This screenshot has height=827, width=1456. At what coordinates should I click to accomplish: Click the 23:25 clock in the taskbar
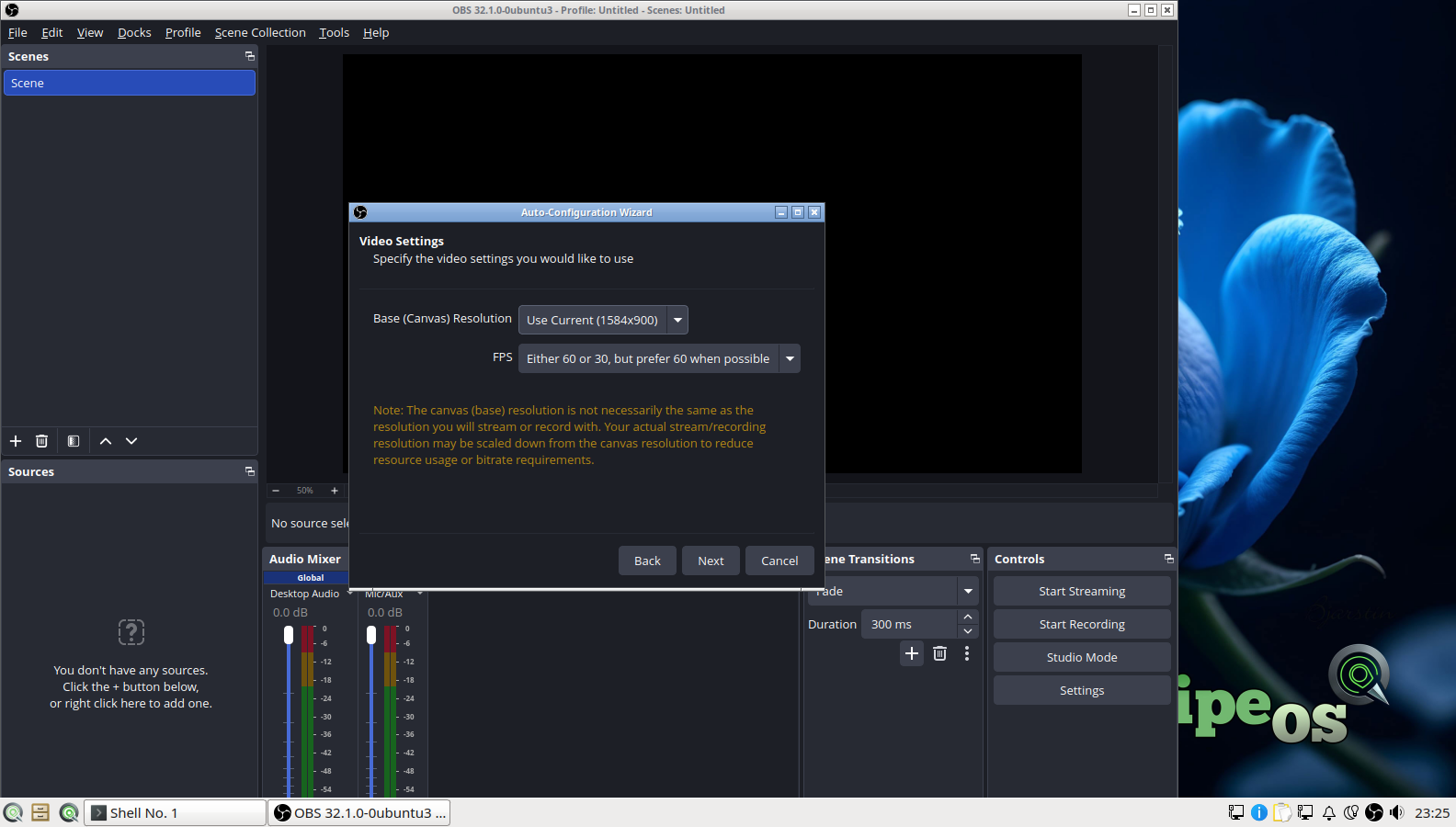(1432, 812)
